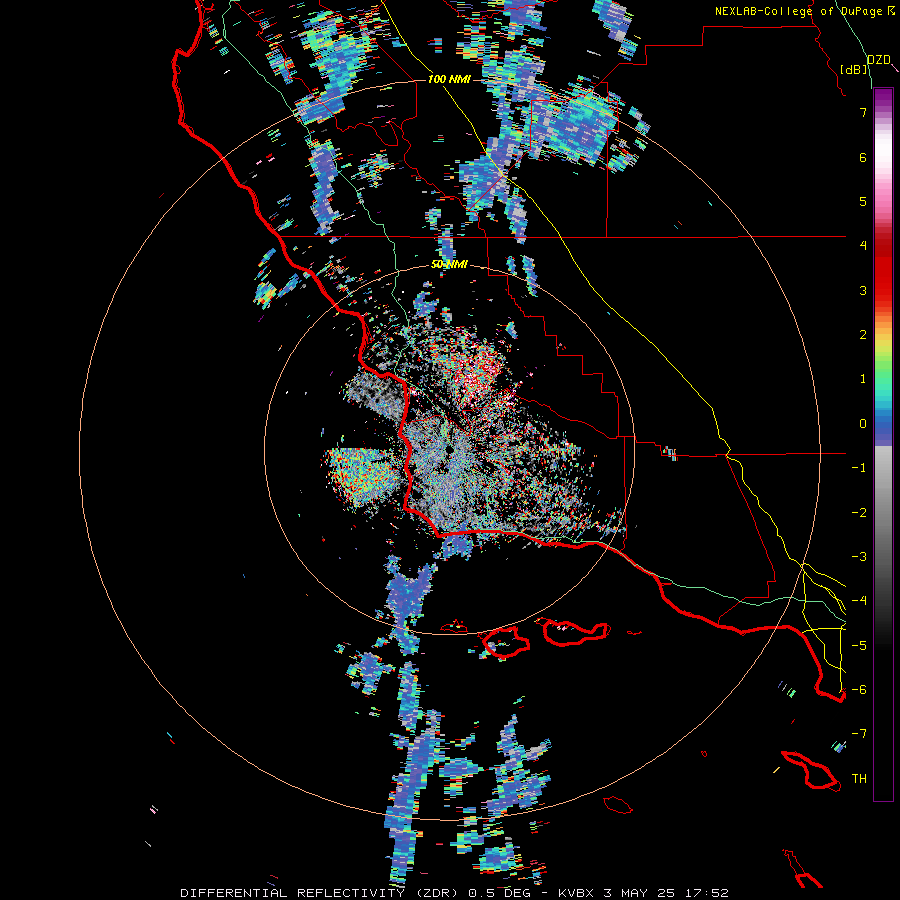Click the [dB] unit label

(854, 69)
